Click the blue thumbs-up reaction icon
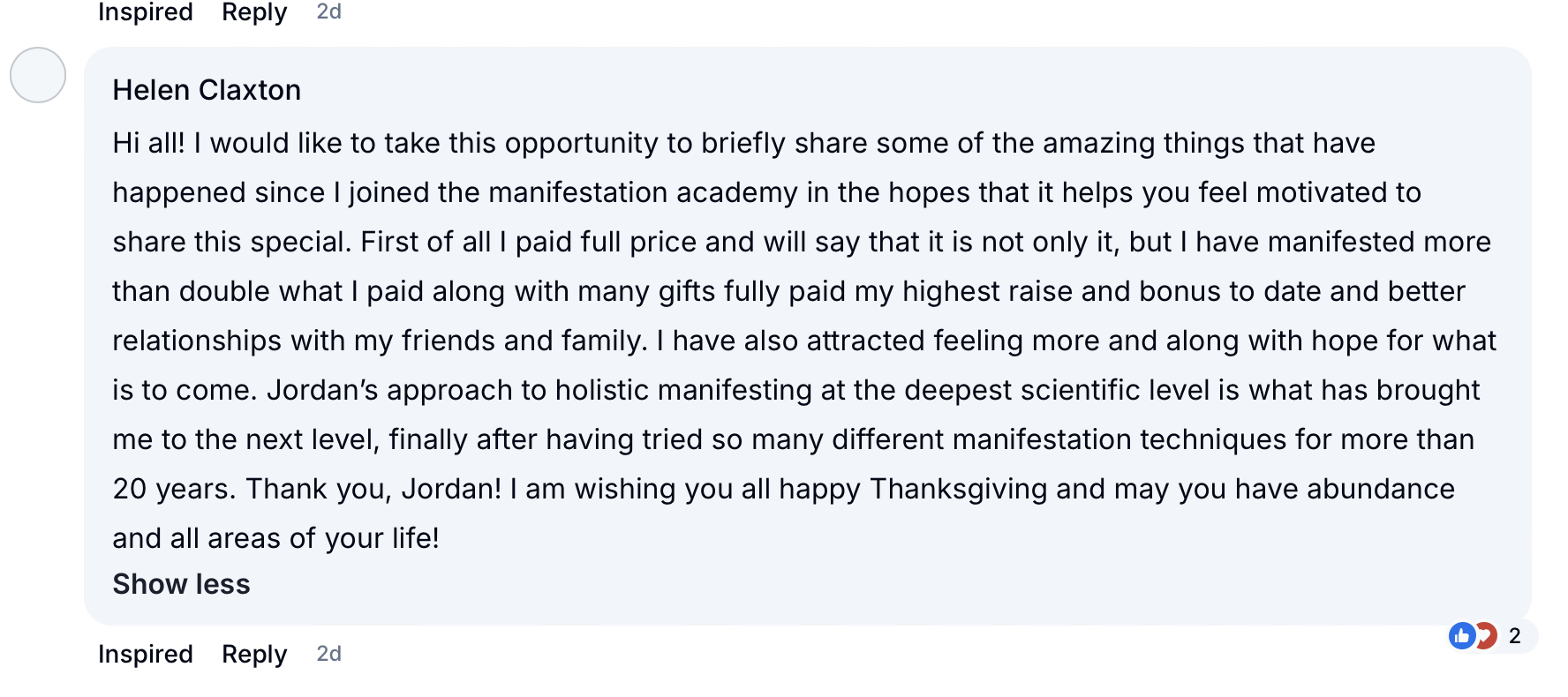 [x=1462, y=635]
